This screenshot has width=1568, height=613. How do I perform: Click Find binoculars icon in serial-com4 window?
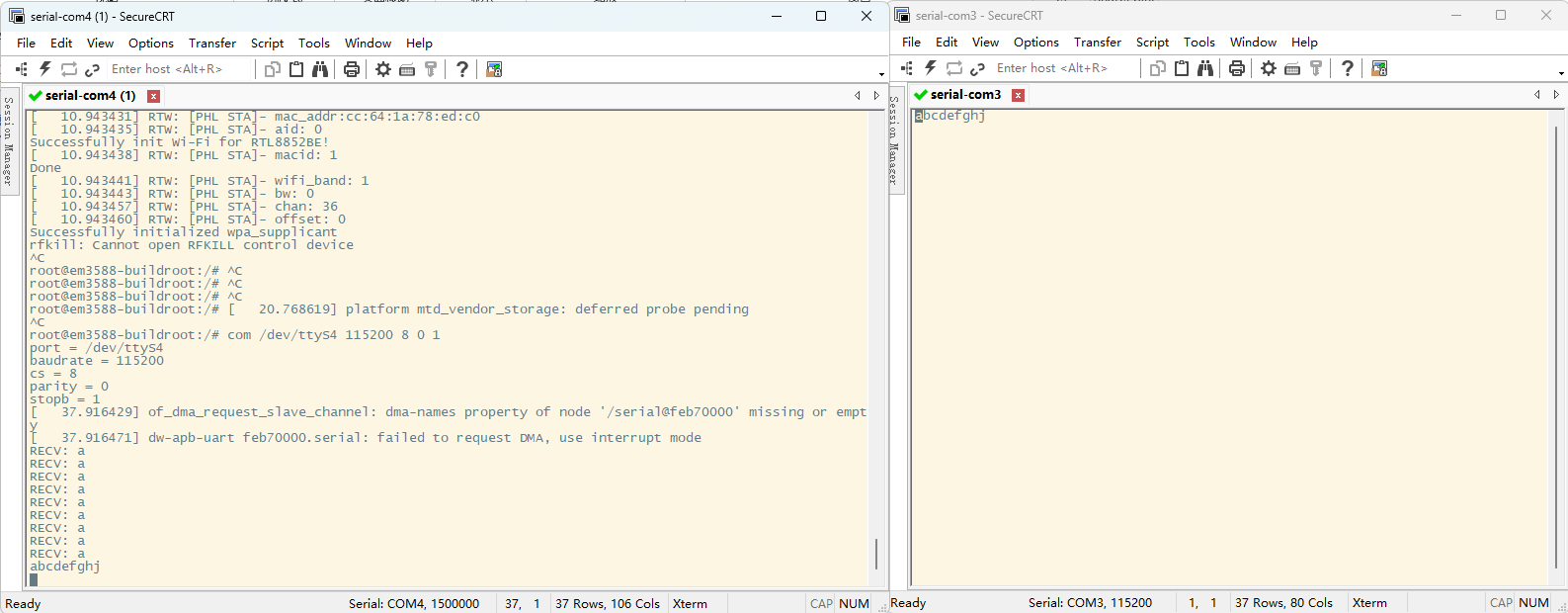pos(320,69)
